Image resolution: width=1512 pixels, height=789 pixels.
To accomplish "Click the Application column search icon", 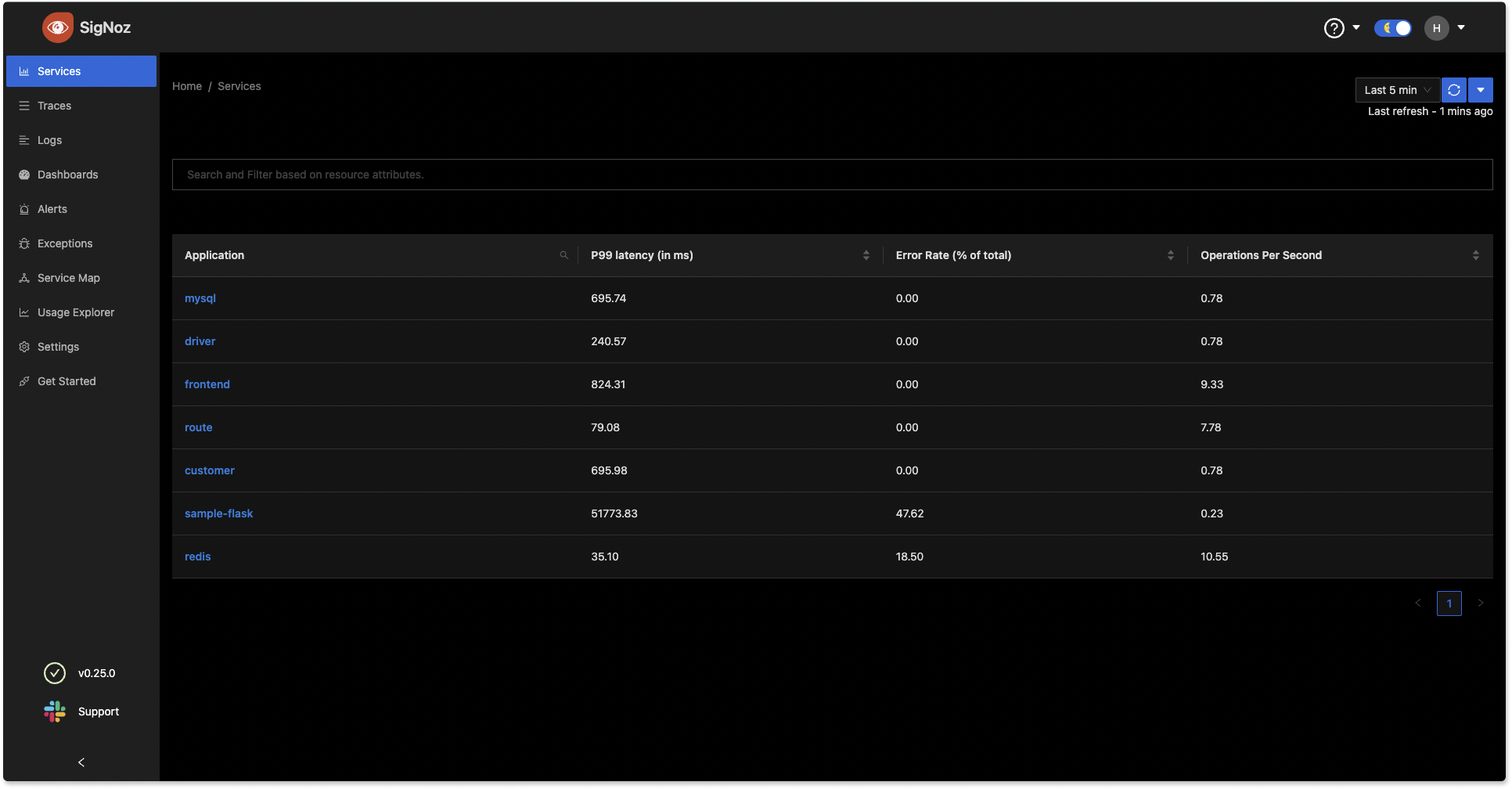I will coord(563,255).
